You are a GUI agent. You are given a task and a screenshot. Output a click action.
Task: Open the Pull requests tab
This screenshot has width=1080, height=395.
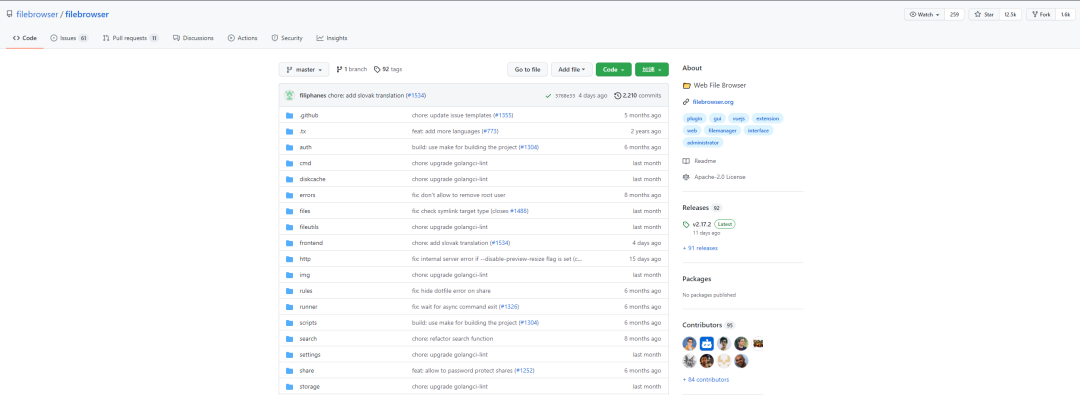pos(131,39)
